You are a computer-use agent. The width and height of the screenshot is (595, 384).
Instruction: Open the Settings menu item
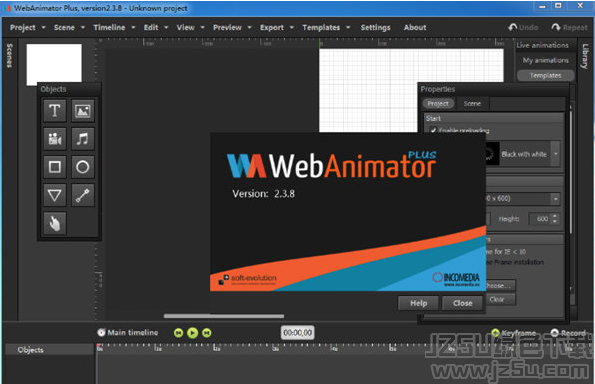[375, 27]
